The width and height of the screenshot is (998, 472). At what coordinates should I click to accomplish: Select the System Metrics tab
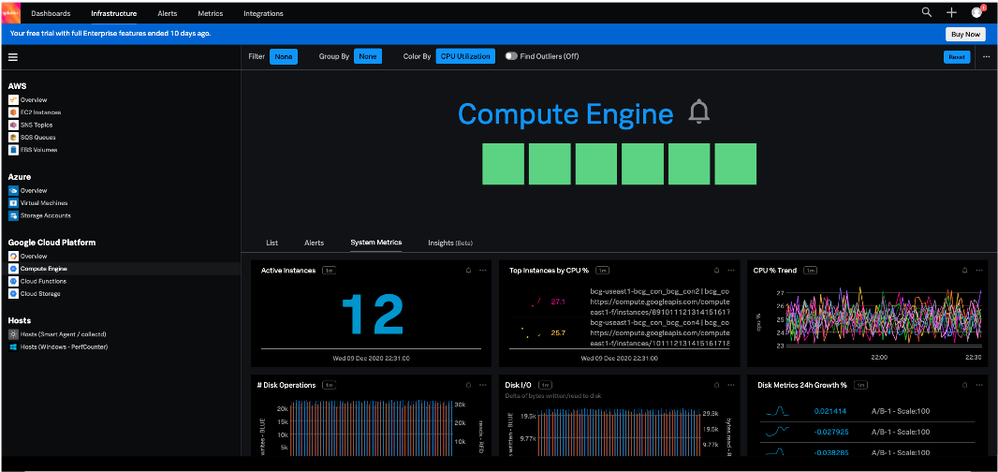376,243
